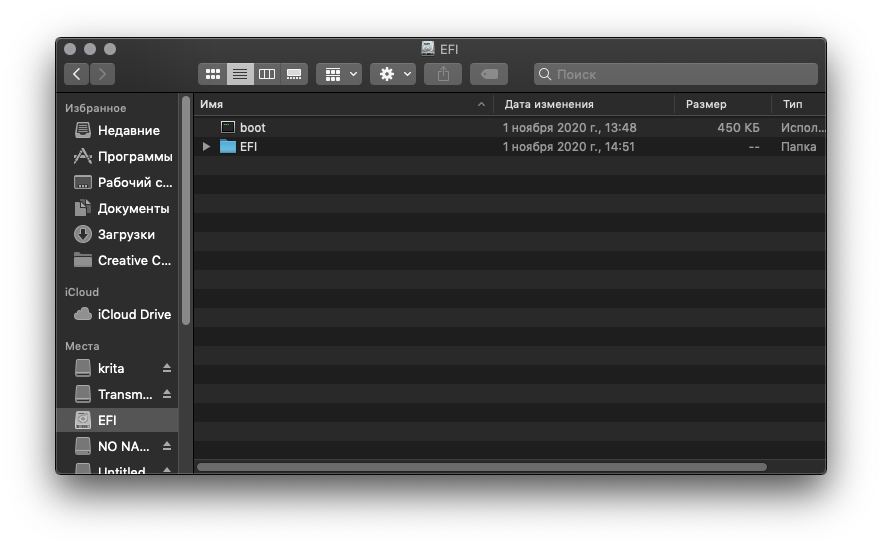Image resolution: width=882 pixels, height=548 pixels.
Task: Sort by the Тип column header
Action: (799, 104)
